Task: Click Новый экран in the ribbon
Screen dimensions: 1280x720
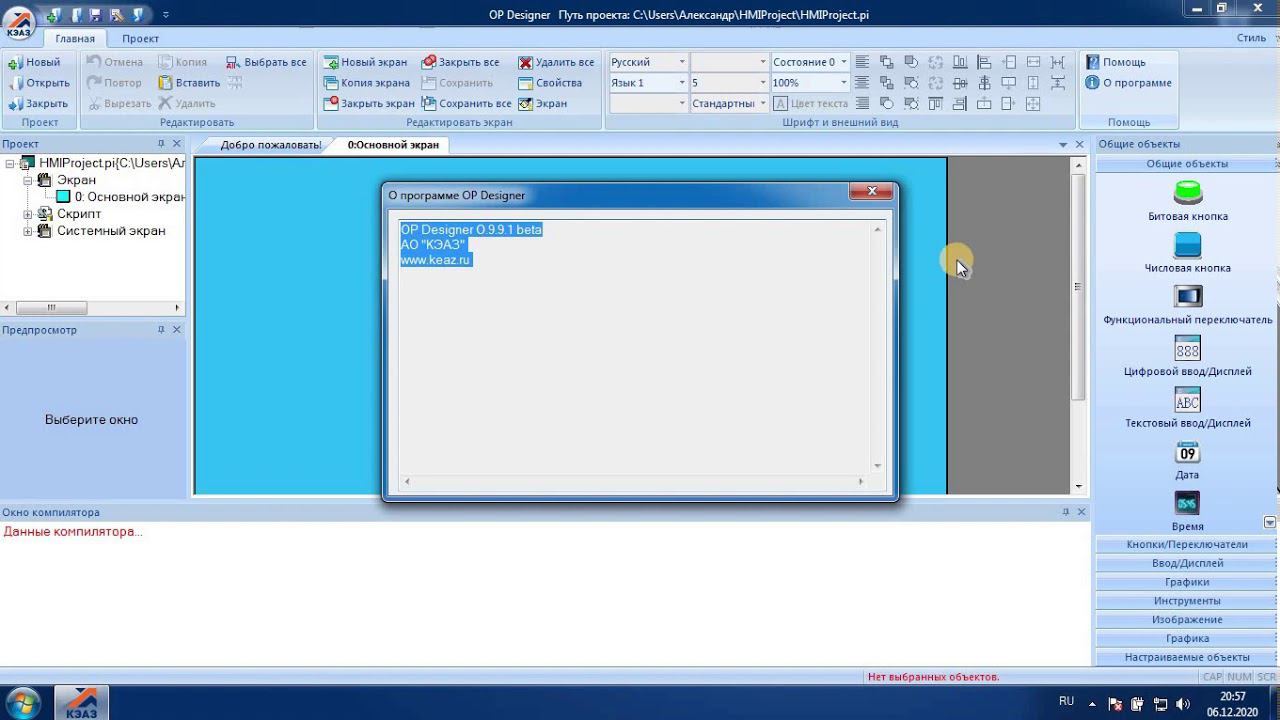Action: coord(365,62)
